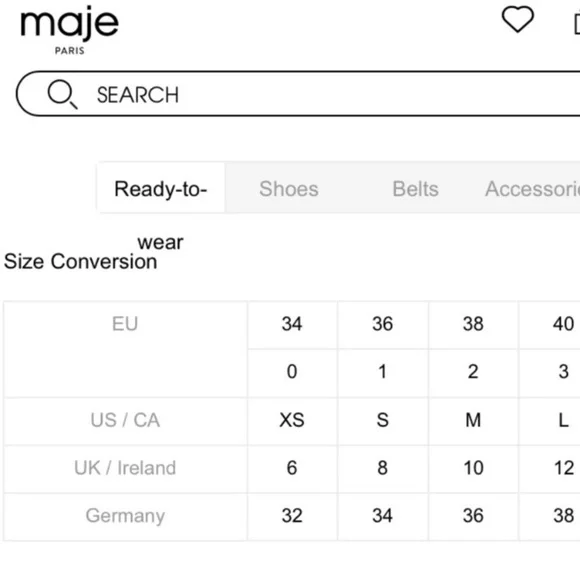Select the Ready-to-wear tab
This screenshot has width=580, height=580.
[x=161, y=188]
